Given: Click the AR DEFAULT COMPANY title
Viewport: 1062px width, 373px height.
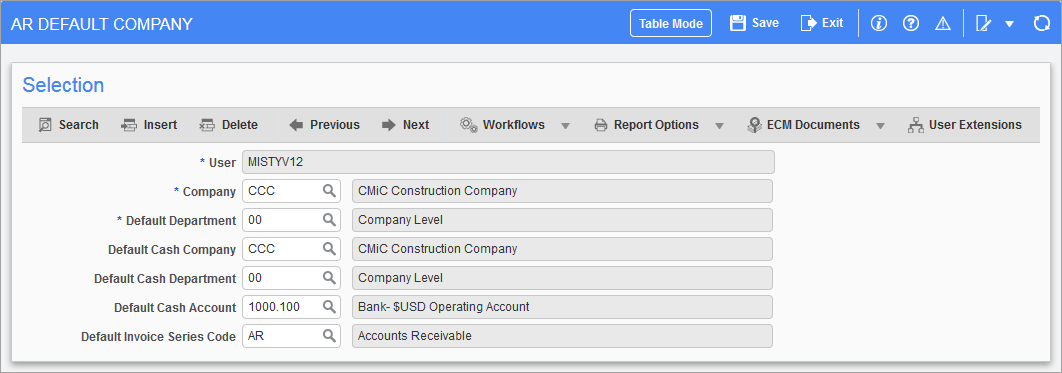Looking at the screenshot, I should 102,24.
